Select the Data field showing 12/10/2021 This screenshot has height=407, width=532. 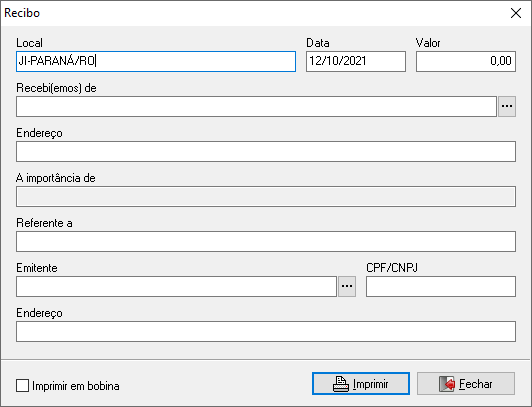(x=356, y=61)
